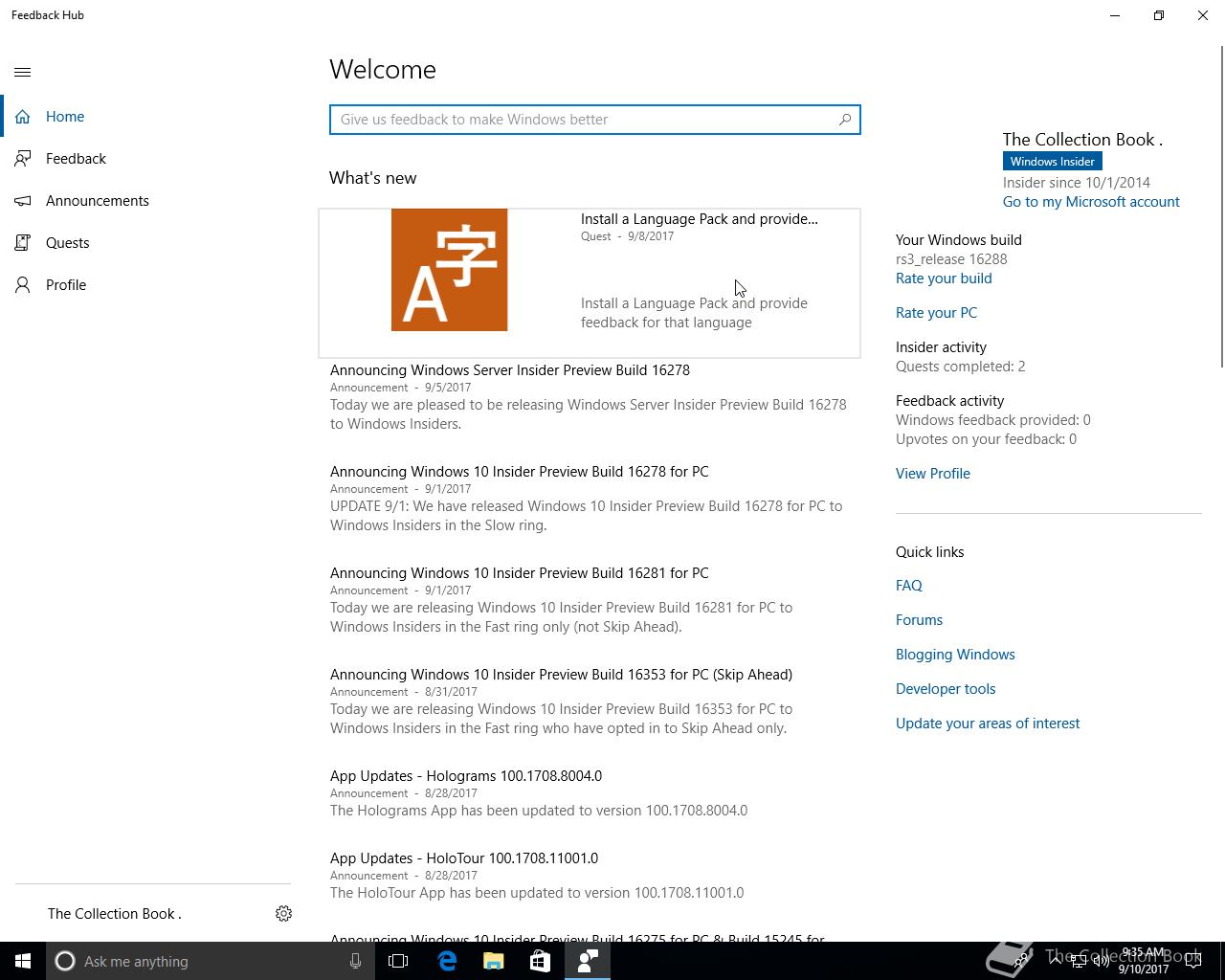The width and height of the screenshot is (1225, 980).
Task: Open Windows Server Insider Preview Build 16278 announcement
Action: click(x=510, y=370)
